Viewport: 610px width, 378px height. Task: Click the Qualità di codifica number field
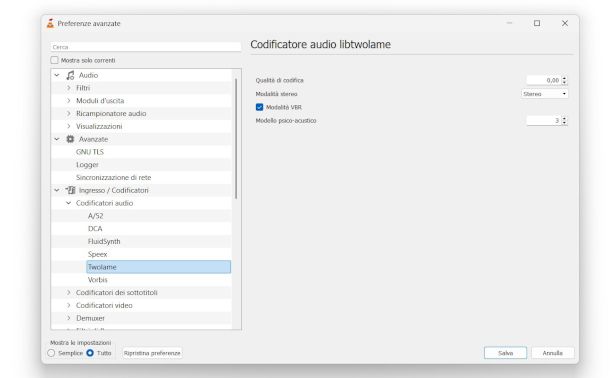click(543, 80)
